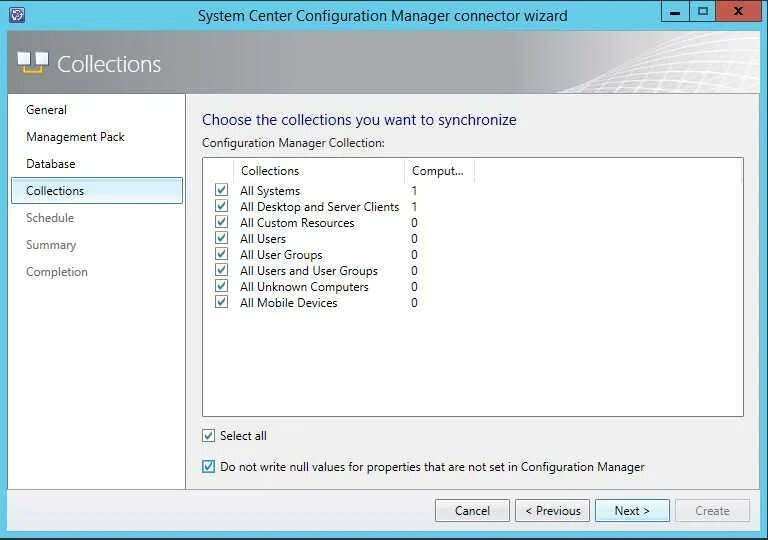Cancel the connector wizard
This screenshot has width=768, height=540.
(472, 511)
